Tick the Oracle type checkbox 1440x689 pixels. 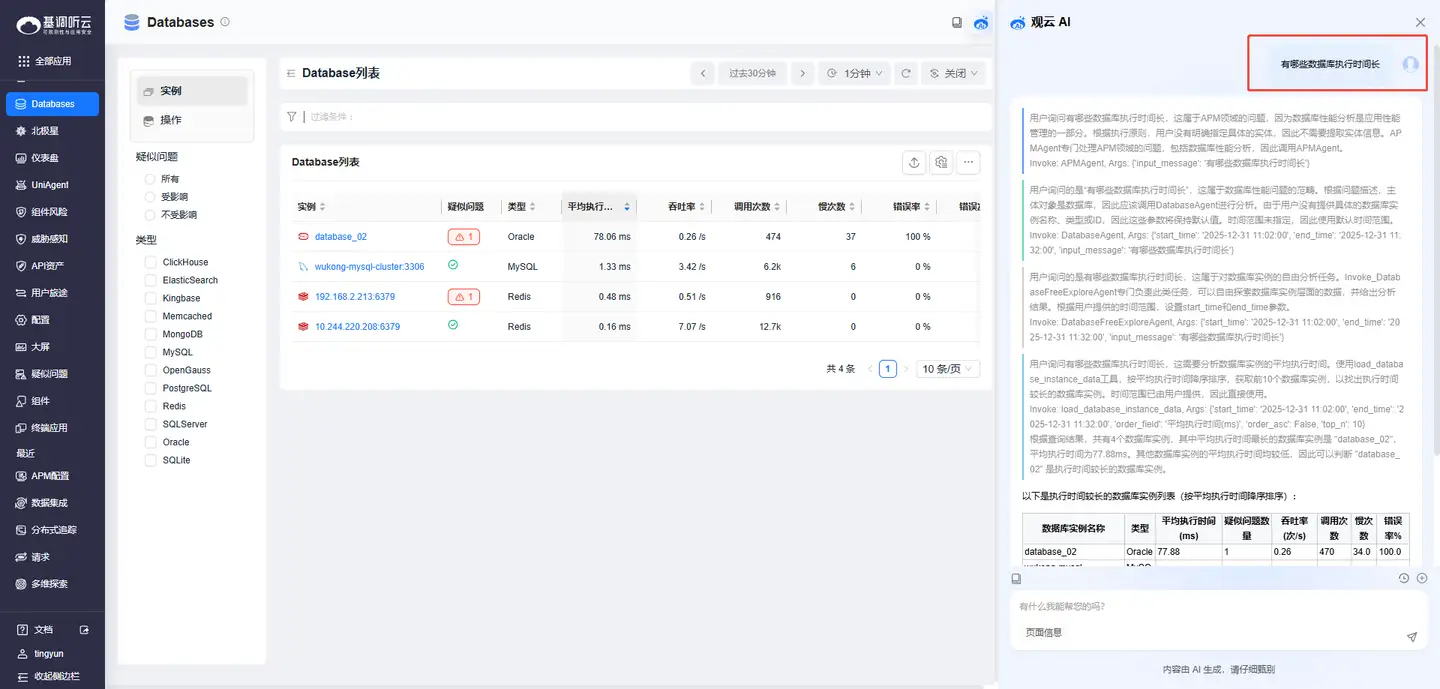click(x=152, y=442)
